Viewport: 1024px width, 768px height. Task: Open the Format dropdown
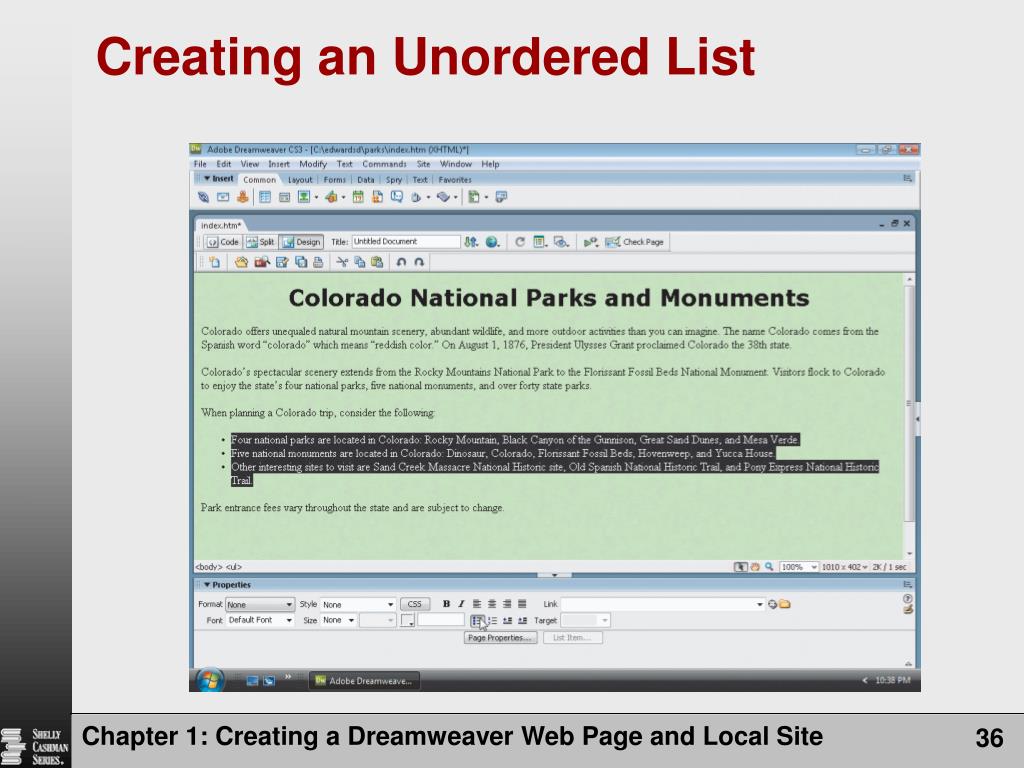[260, 605]
